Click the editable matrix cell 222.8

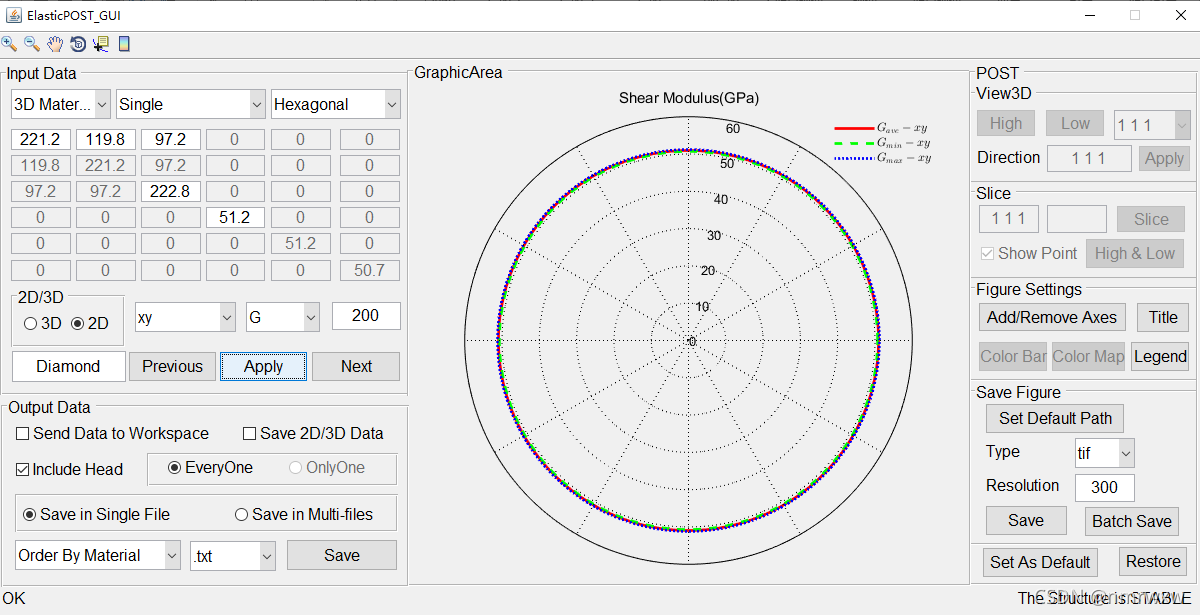tap(171, 191)
